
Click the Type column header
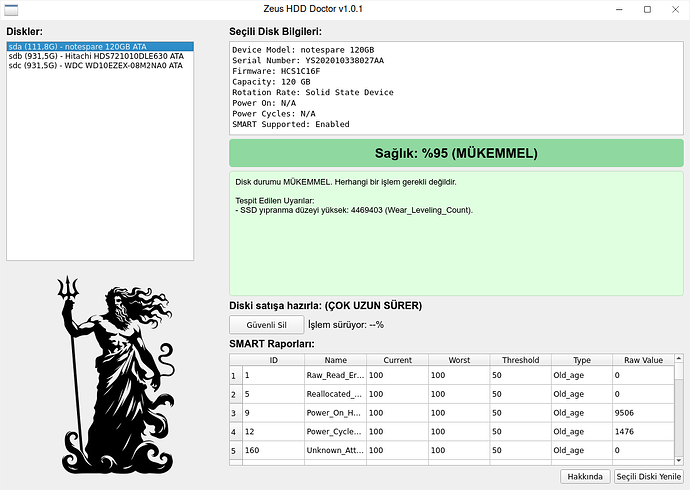point(582,360)
